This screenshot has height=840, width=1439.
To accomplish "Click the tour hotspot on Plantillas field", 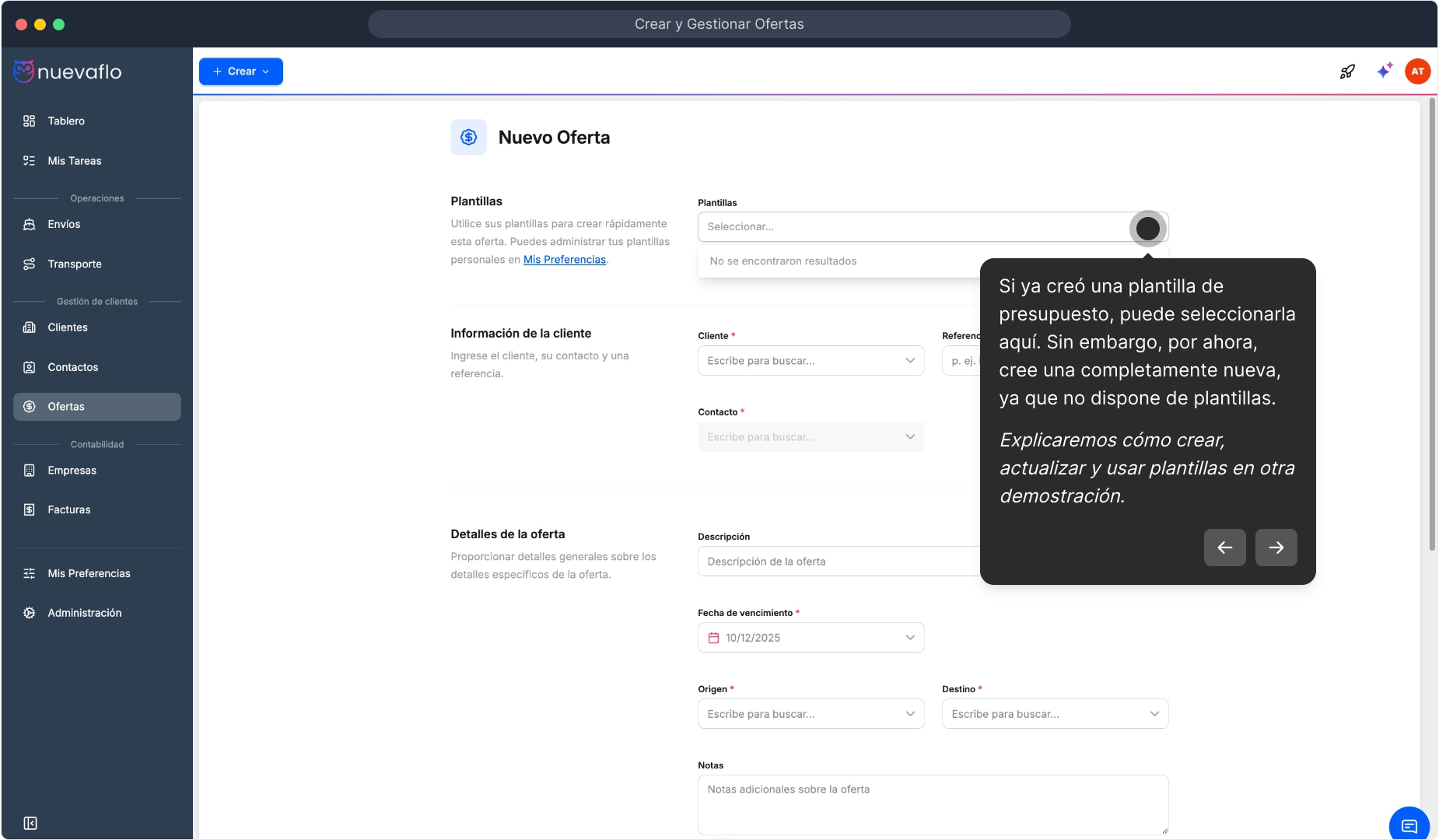I will [1147, 229].
